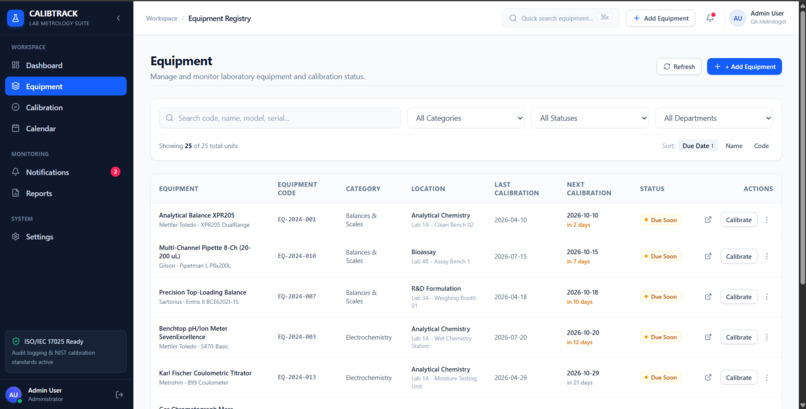Open details icon for Karl Fischer Titrator
806x409 pixels.
pos(708,377)
